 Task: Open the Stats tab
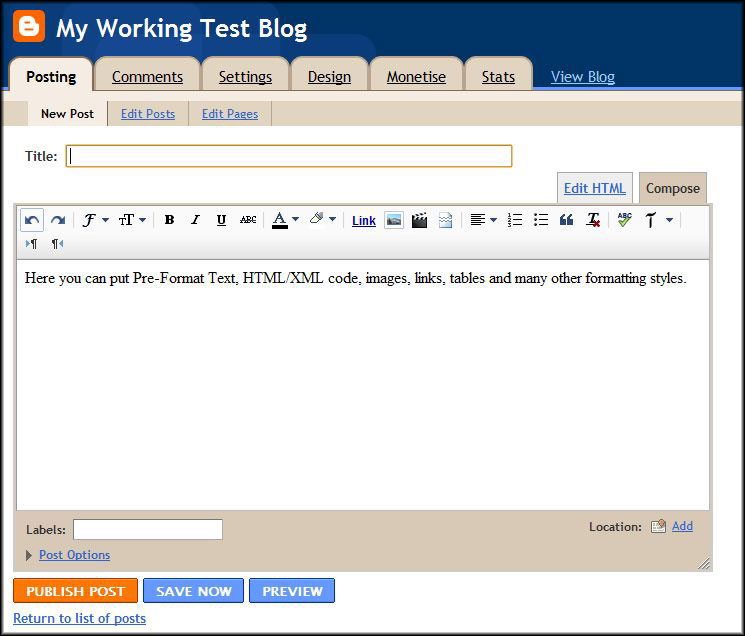498,76
